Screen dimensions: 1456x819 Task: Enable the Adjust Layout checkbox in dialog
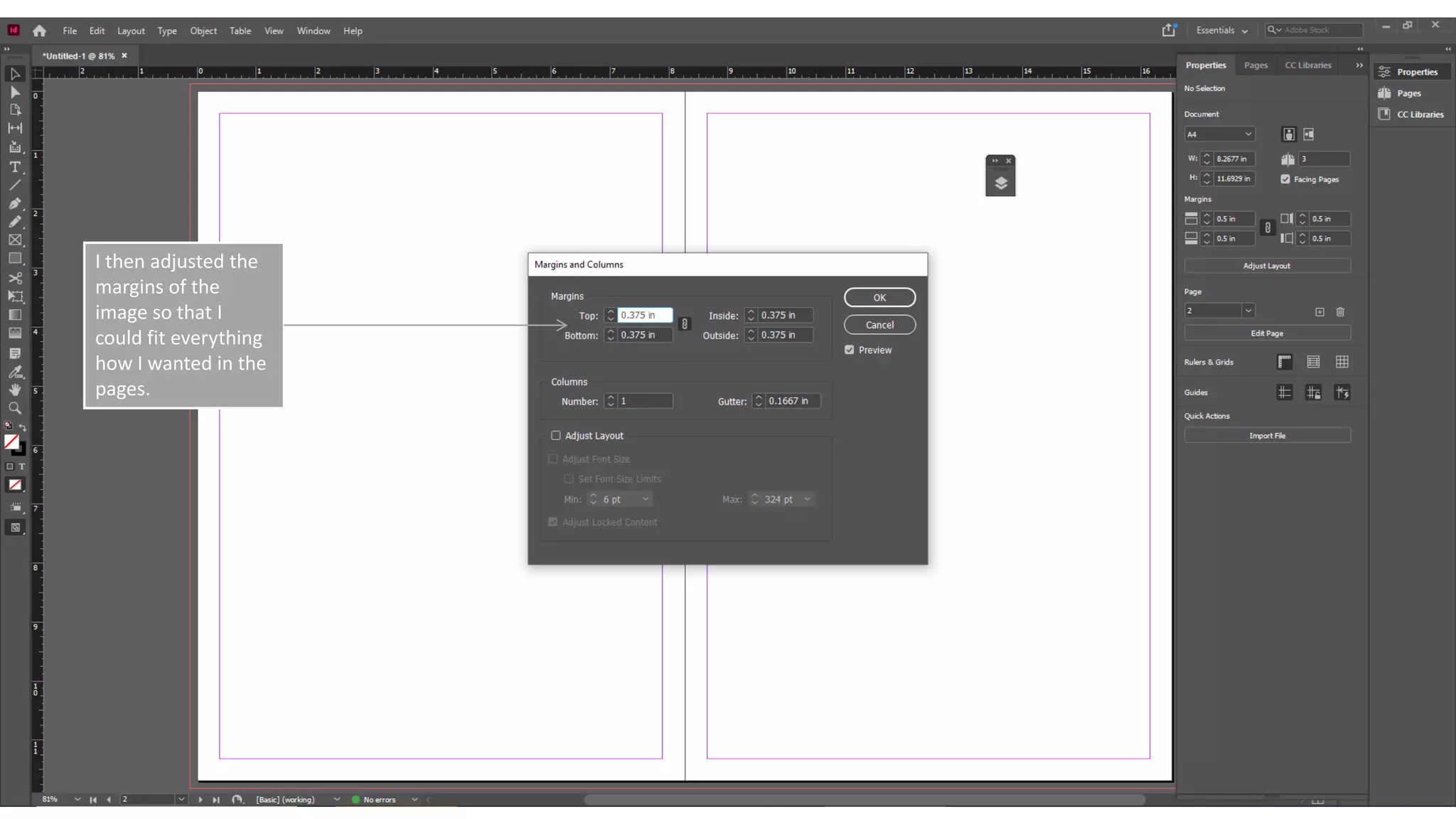pyautogui.click(x=556, y=435)
